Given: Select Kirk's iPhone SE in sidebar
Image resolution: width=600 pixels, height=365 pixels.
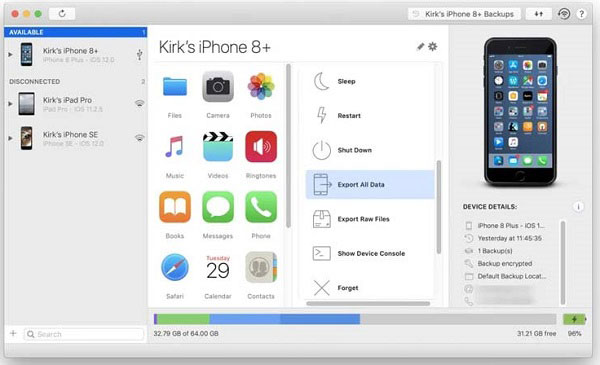Looking at the screenshot, I should (x=75, y=138).
